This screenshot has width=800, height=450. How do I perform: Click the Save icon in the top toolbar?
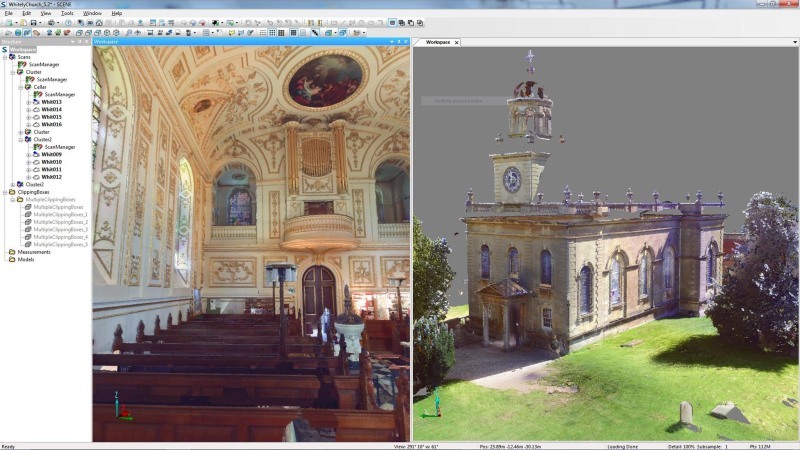(x=34, y=23)
